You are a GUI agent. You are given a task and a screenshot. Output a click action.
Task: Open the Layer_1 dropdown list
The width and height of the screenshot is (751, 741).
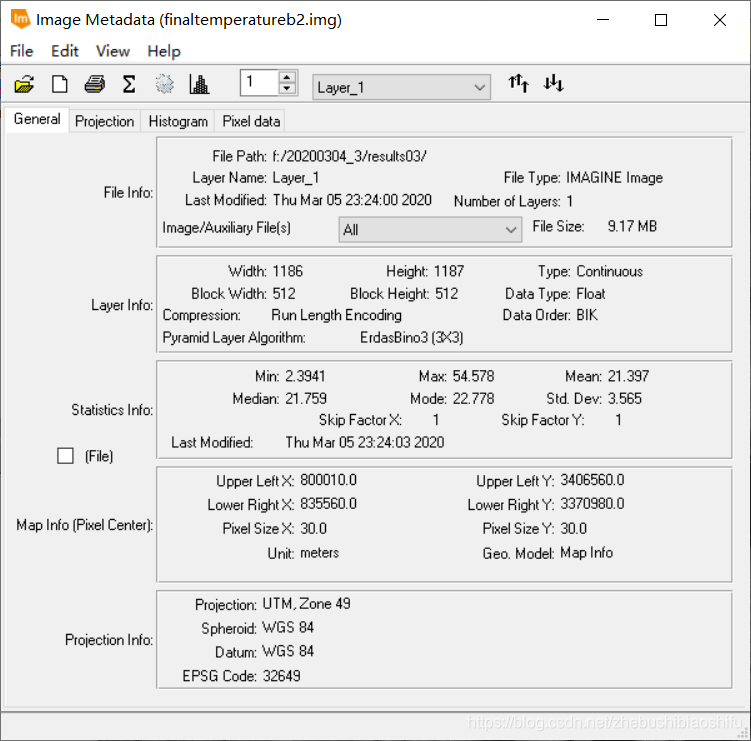click(401, 87)
